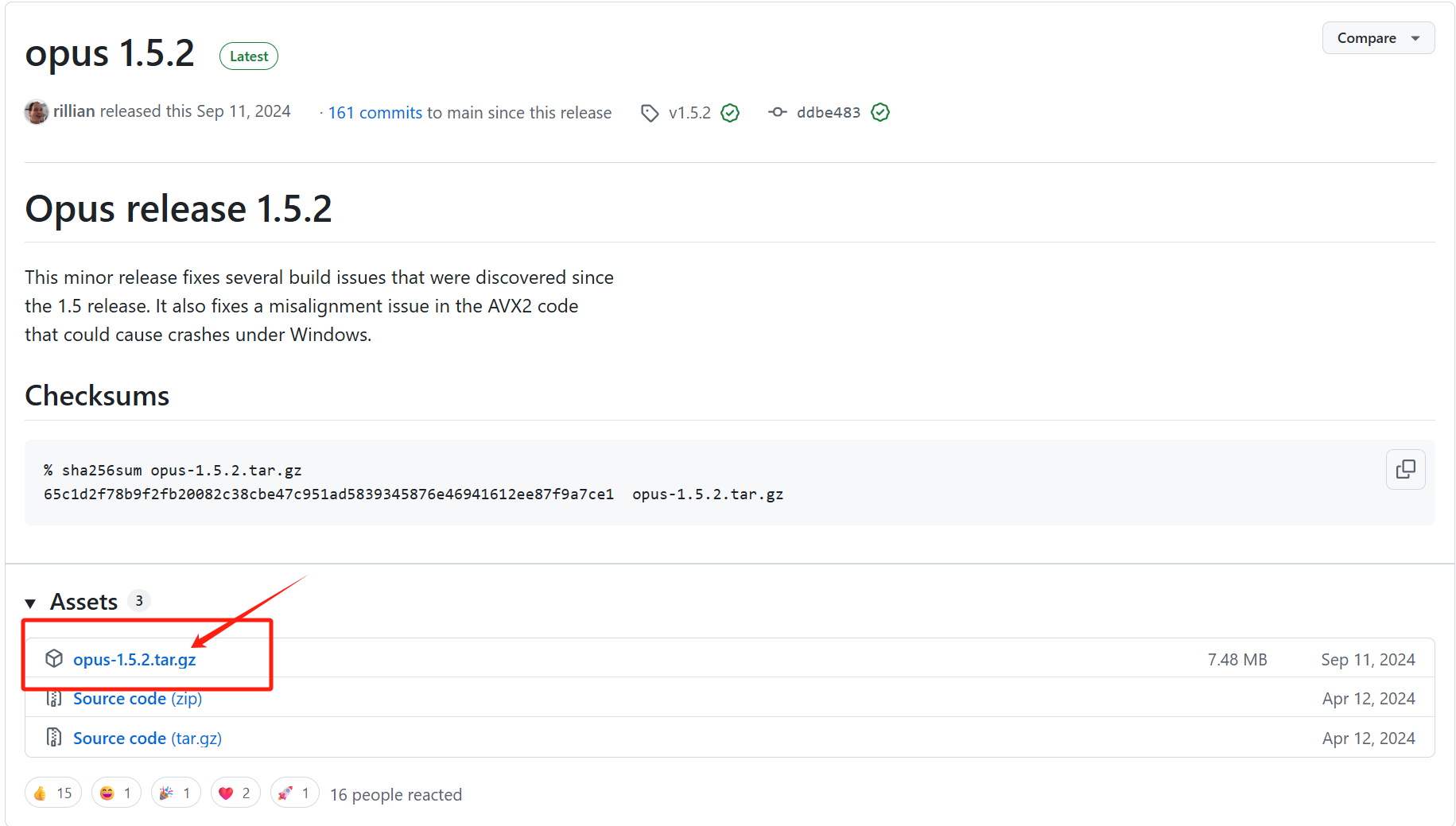React with the party popper emoji
Viewport: 1456px width, 826px height.
(176, 793)
